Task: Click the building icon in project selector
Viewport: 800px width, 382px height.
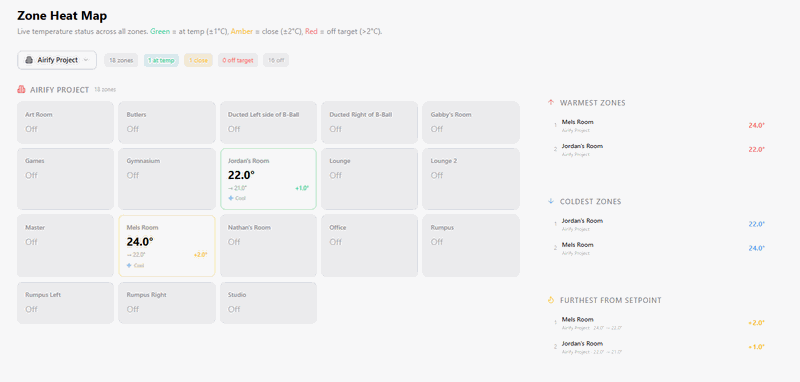Action: (29, 60)
